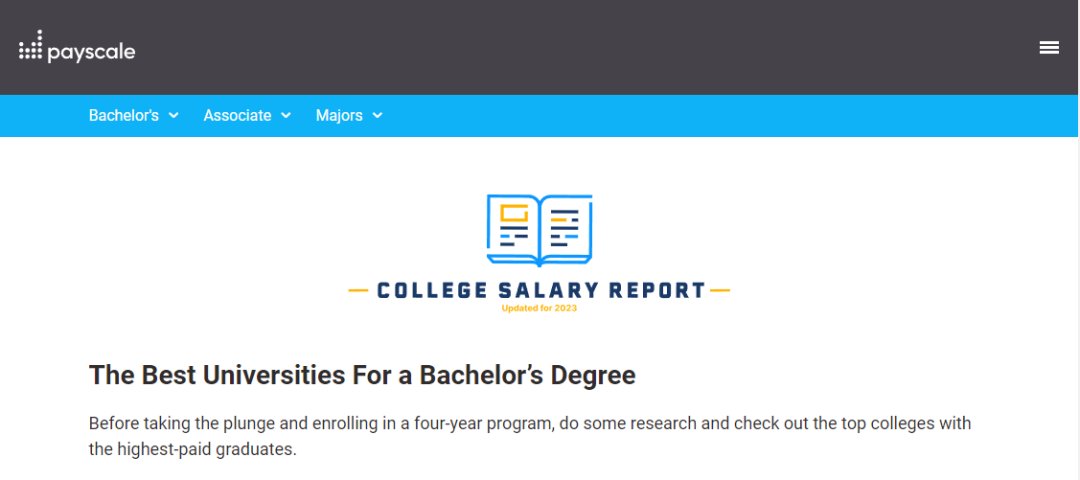Click the paragraph about highest-paid graduates
The image size is (1080, 480).
pos(530,436)
